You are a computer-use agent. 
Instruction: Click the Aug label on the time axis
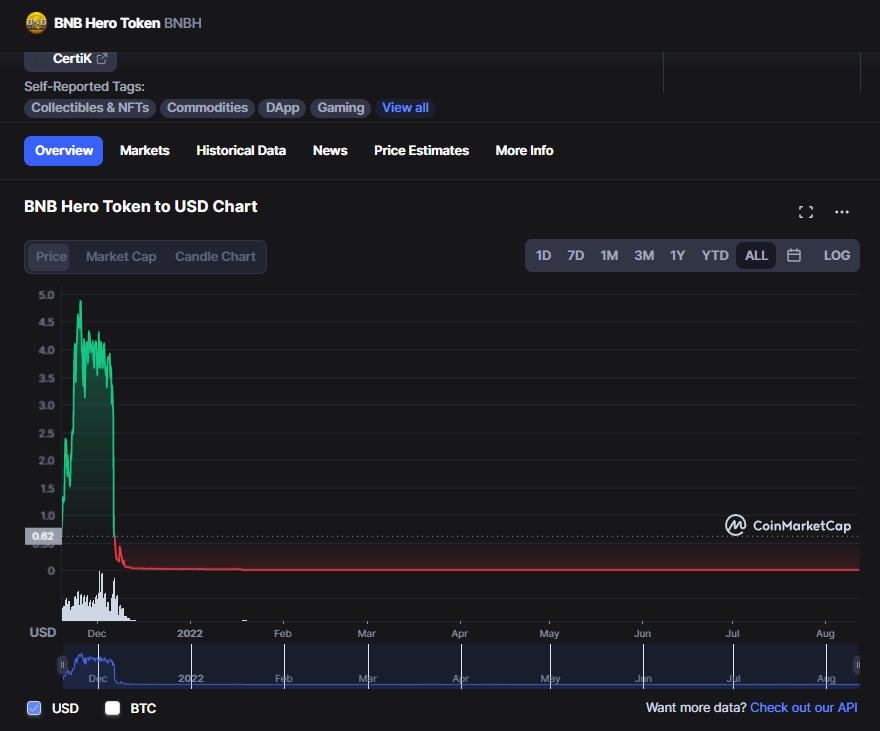pyautogui.click(x=825, y=633)
